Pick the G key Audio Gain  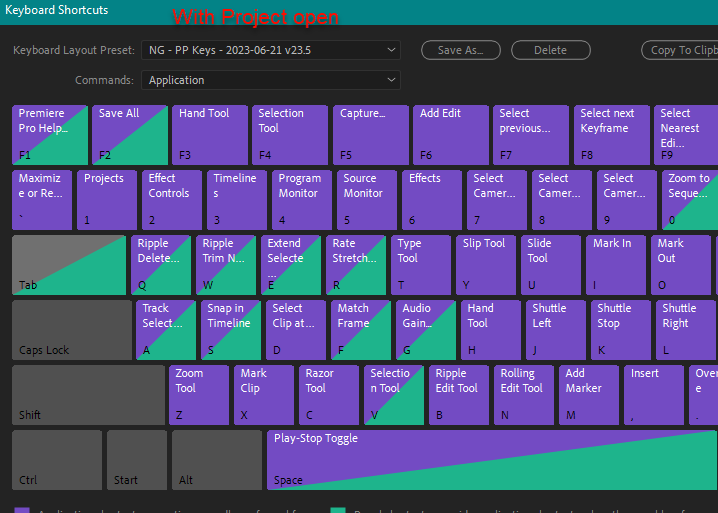426,330
